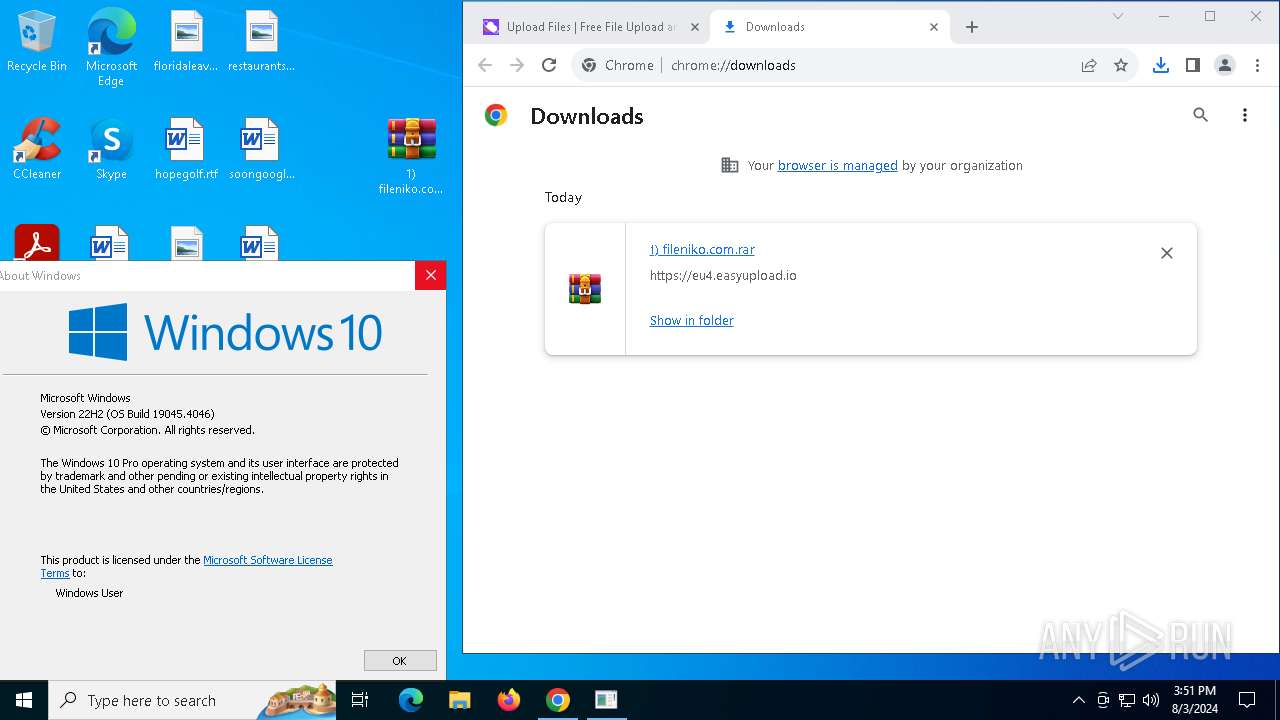Click Show in folder link

pos(692,321)
